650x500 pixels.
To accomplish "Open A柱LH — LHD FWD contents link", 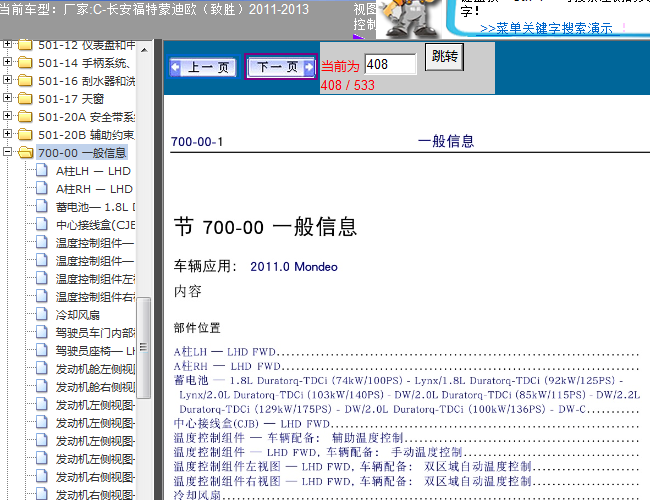I will click(225, 352).
